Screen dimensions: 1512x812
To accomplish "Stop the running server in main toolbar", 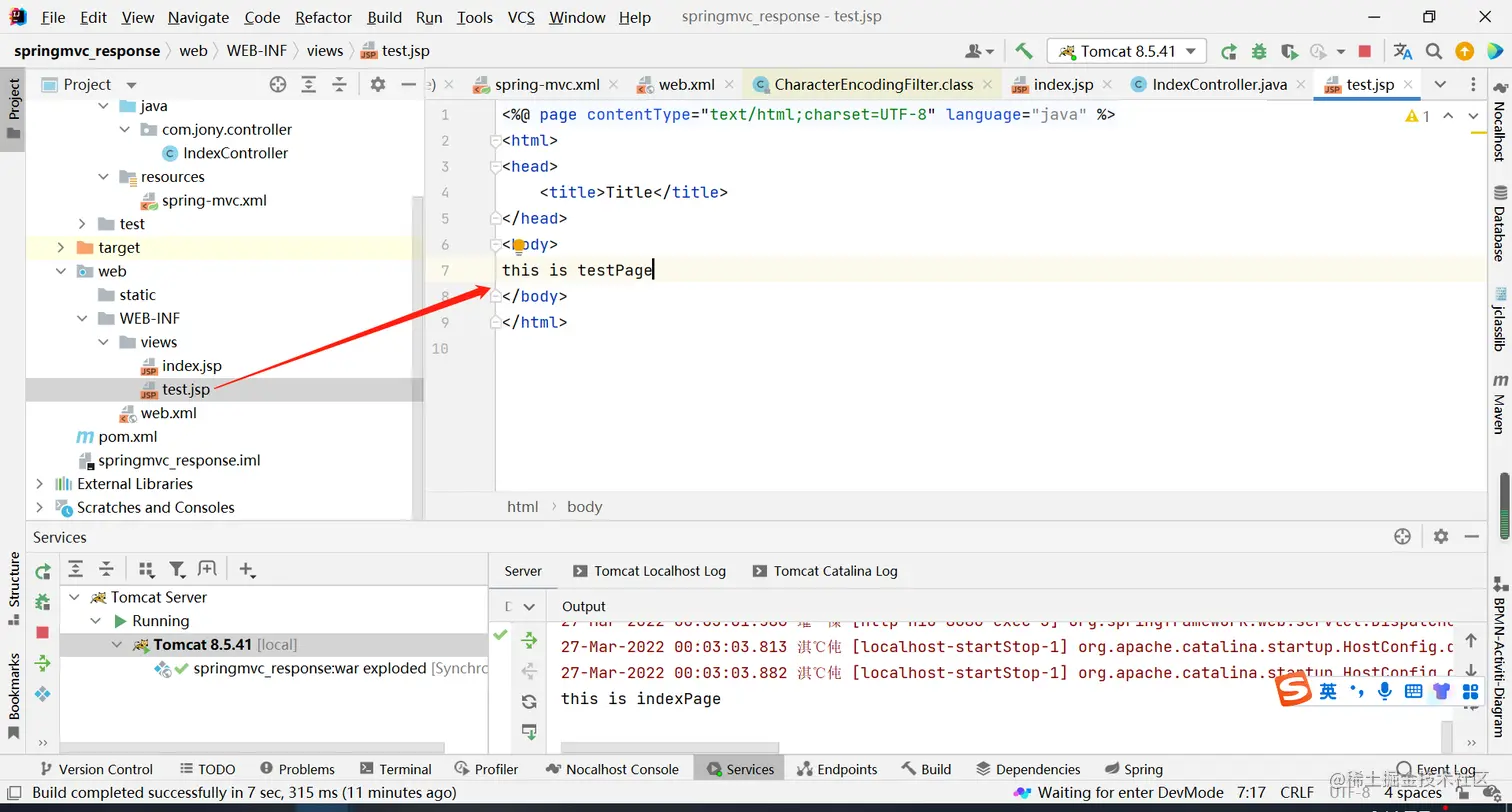I will pos(1365,51).
